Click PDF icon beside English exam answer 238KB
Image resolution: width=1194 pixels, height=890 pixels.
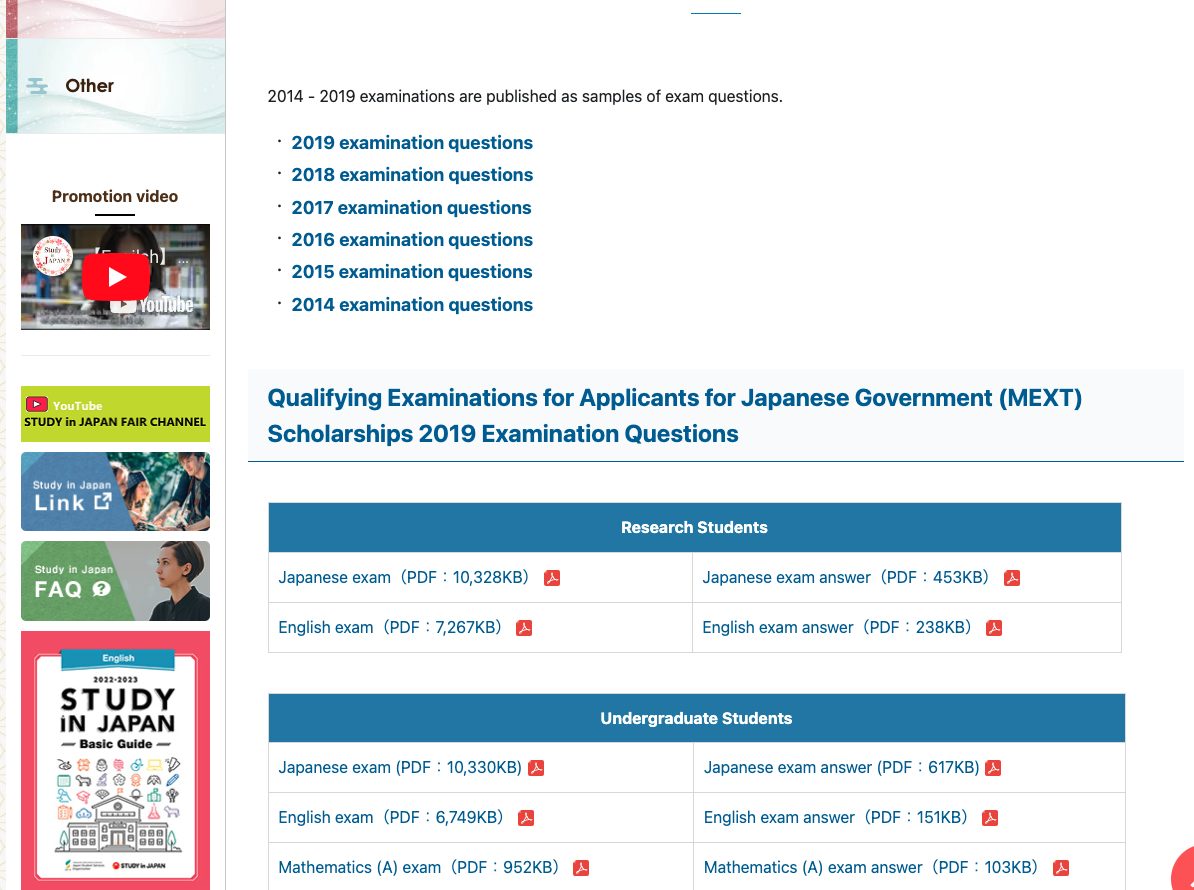pyautogui.click(x=994, y=628)
